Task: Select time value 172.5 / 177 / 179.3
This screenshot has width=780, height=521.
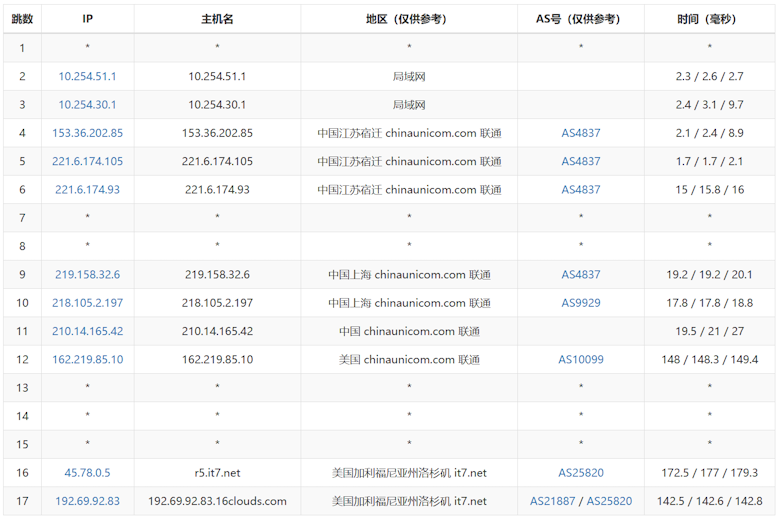Action: [709, 473]
